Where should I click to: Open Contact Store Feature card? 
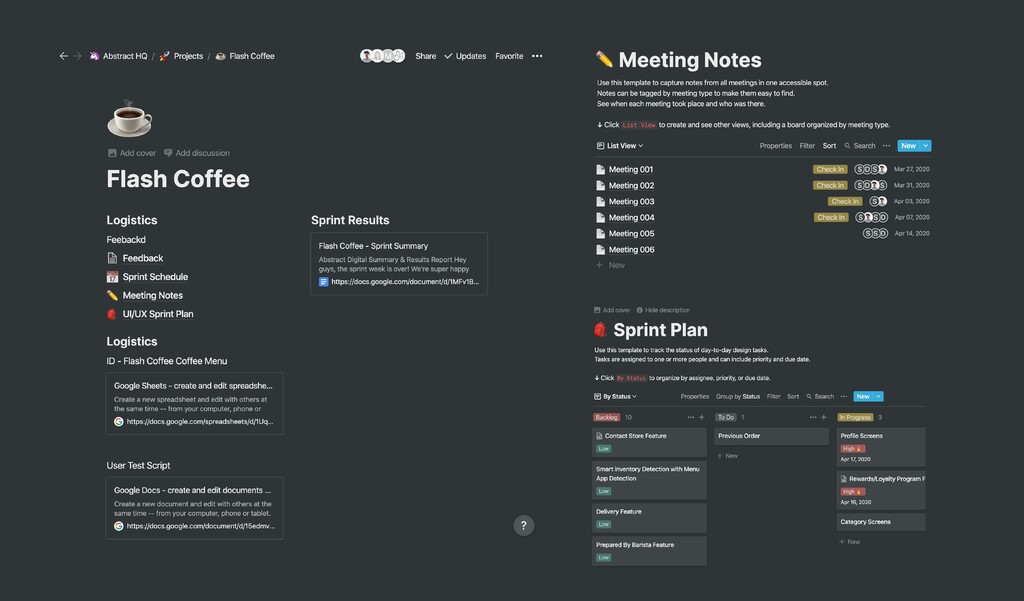649,442
